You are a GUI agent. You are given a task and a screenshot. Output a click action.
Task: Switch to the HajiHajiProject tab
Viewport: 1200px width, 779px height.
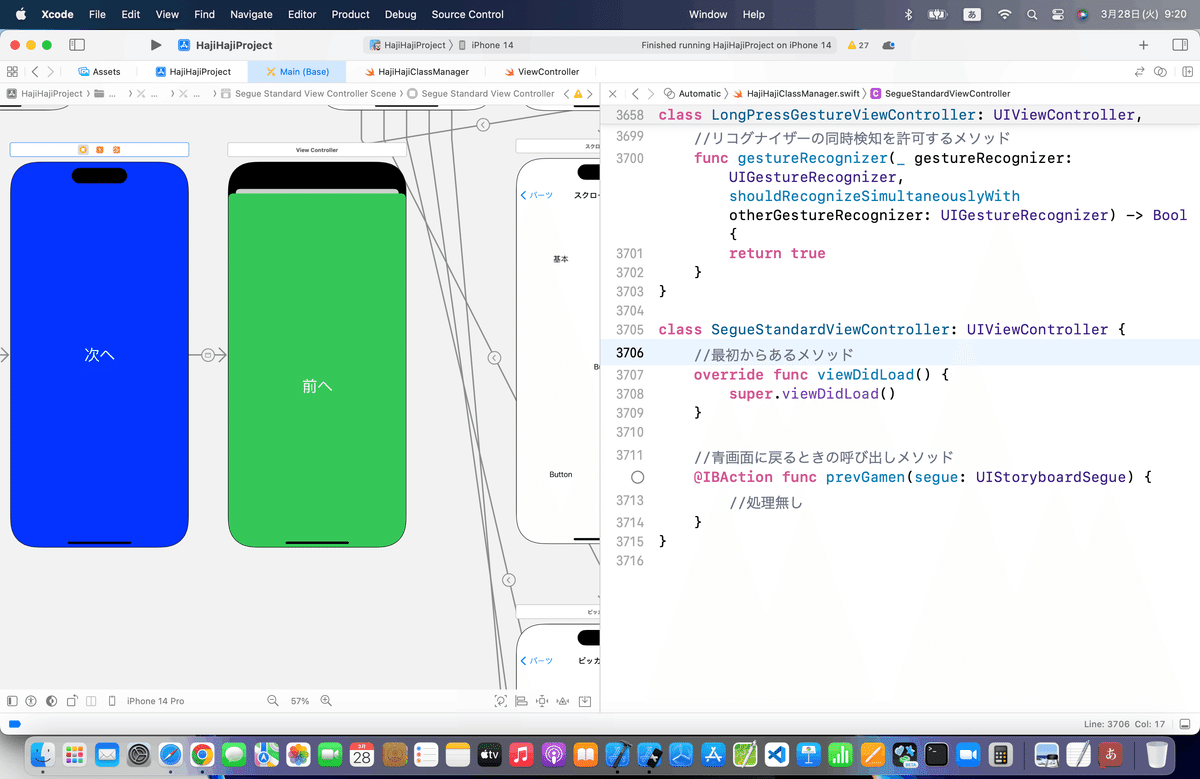click(x=193, y=72)
